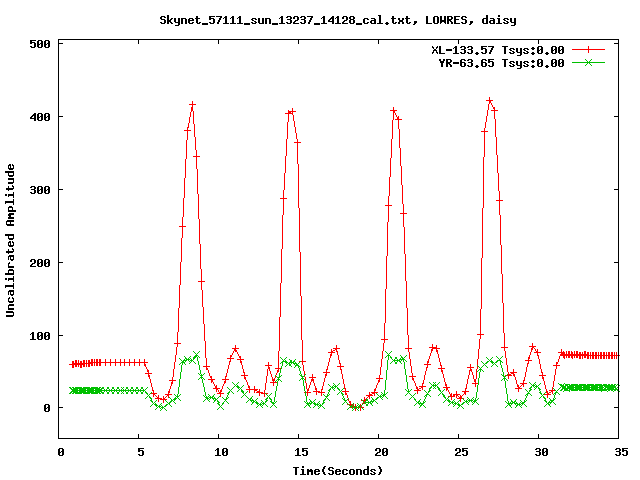This screenshot has width=640, height=480.
Task: Click the 300 tick label on y-axis
Action: (x=40, y=190)
